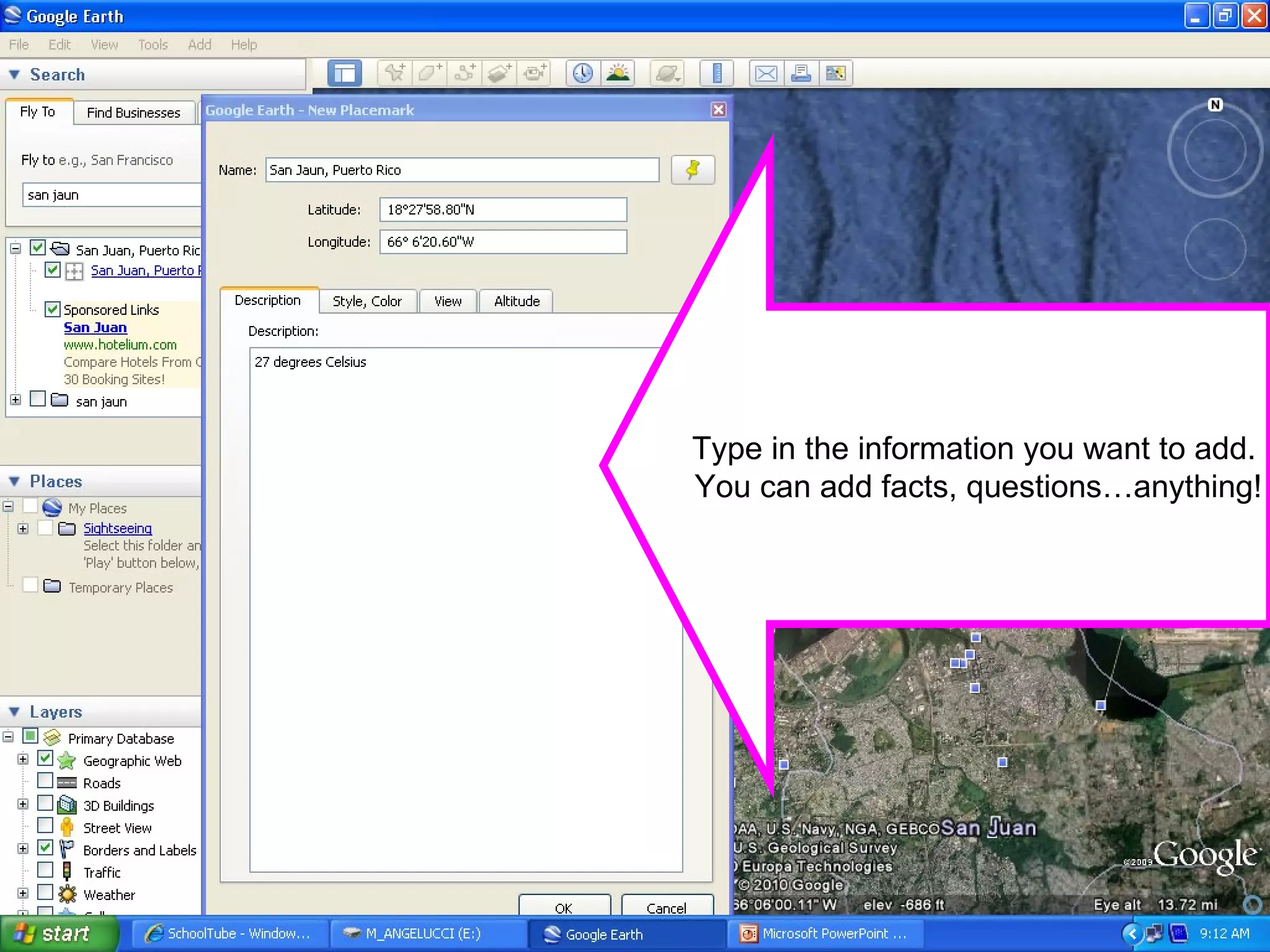Image resolution: width=1270 pixels, height=952 pixels.
Task: Uncheck the Sponsored Links checkbox
Action: click(53, 309)
